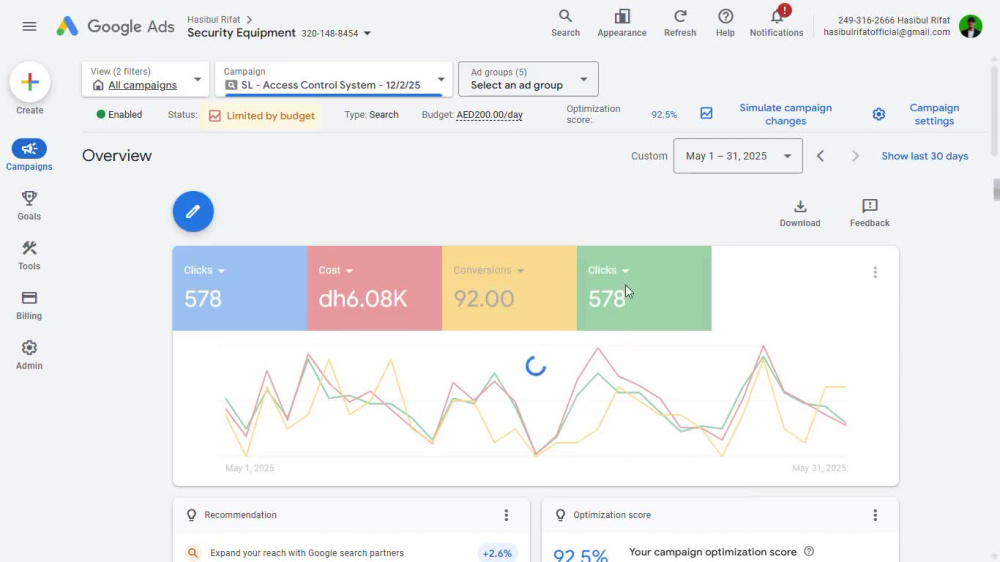This screenshot has width=1000, height=562.
Task: Click the Campaign settings gear icon
Action: click(x=879, y=114)
